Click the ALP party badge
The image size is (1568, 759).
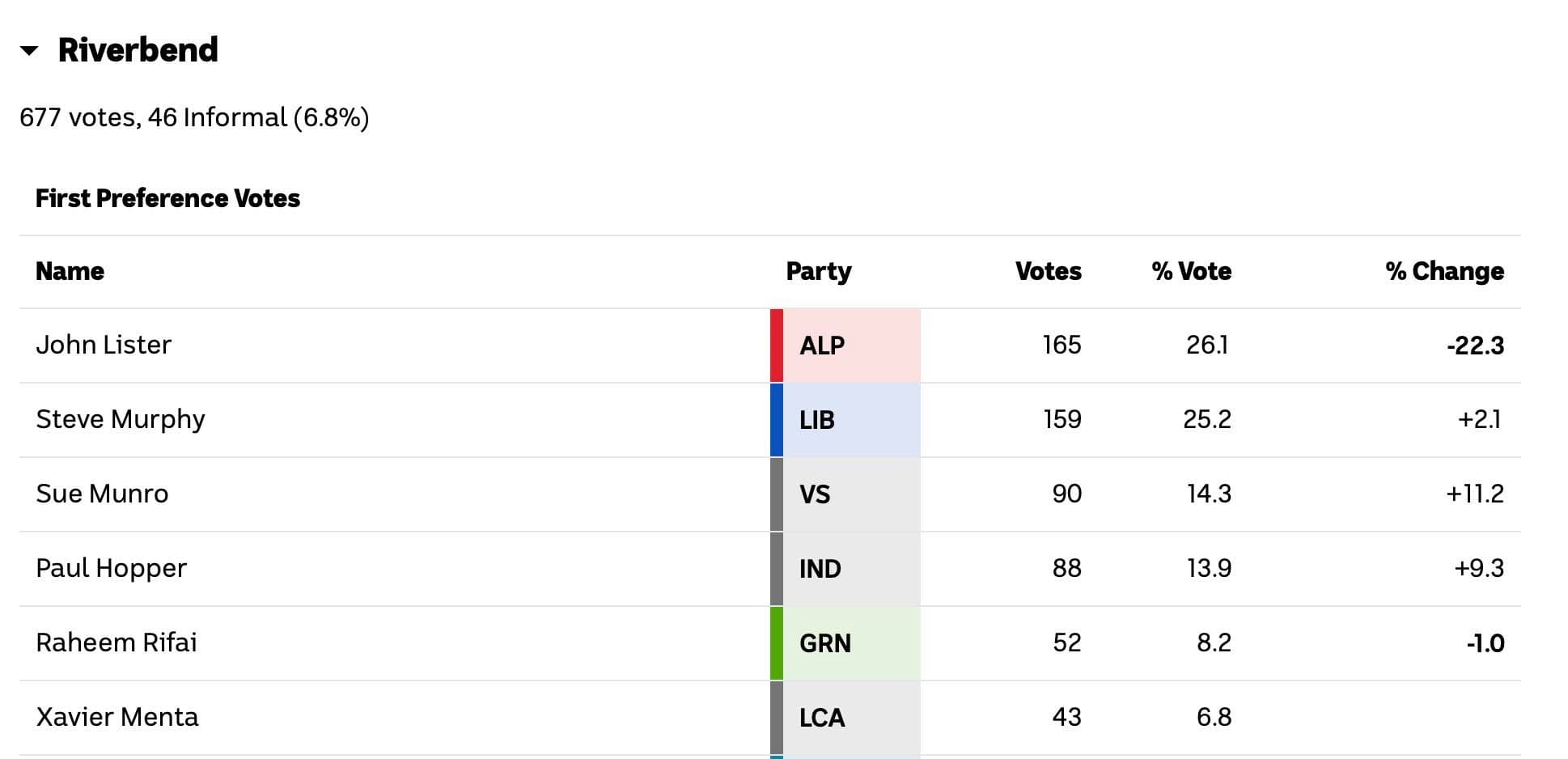pyautogui.click(x=822, y=346)
